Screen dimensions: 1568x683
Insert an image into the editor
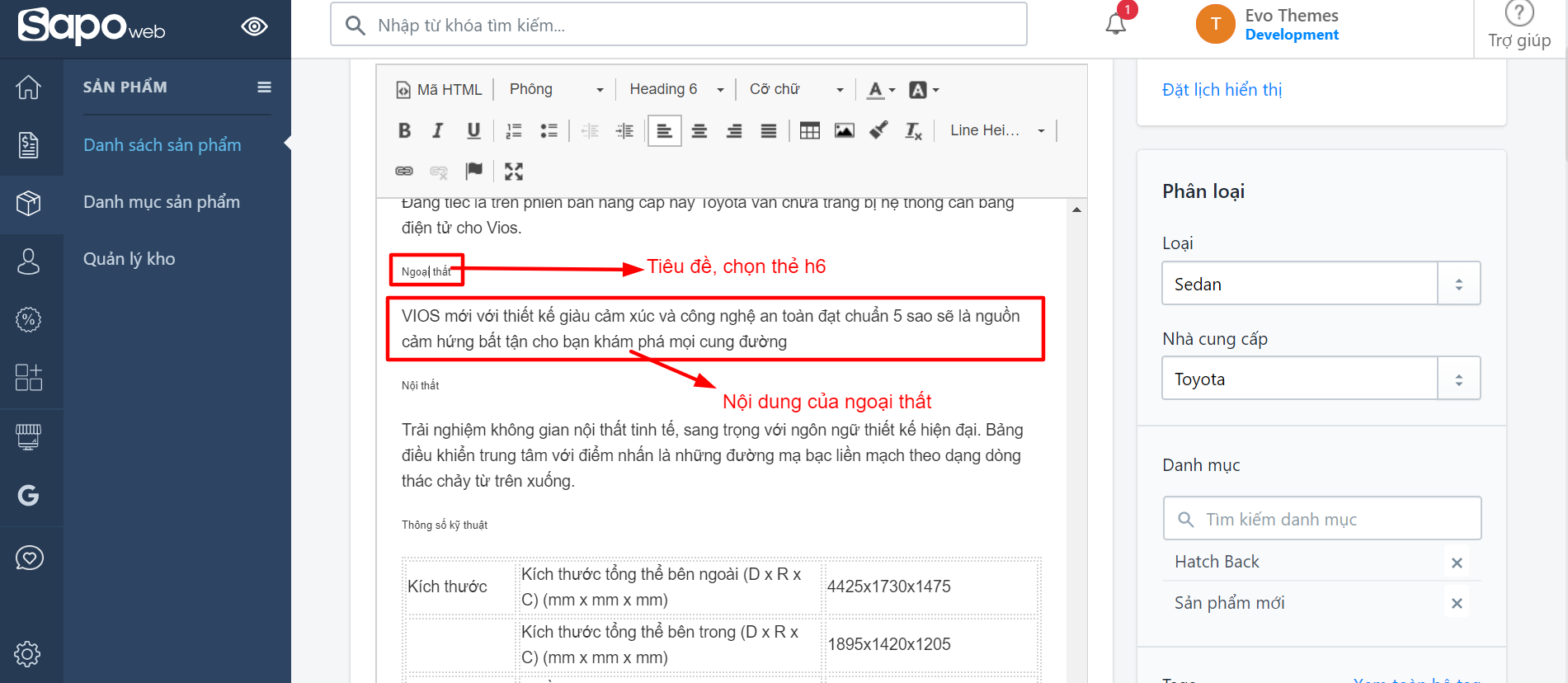coord(845,130)
